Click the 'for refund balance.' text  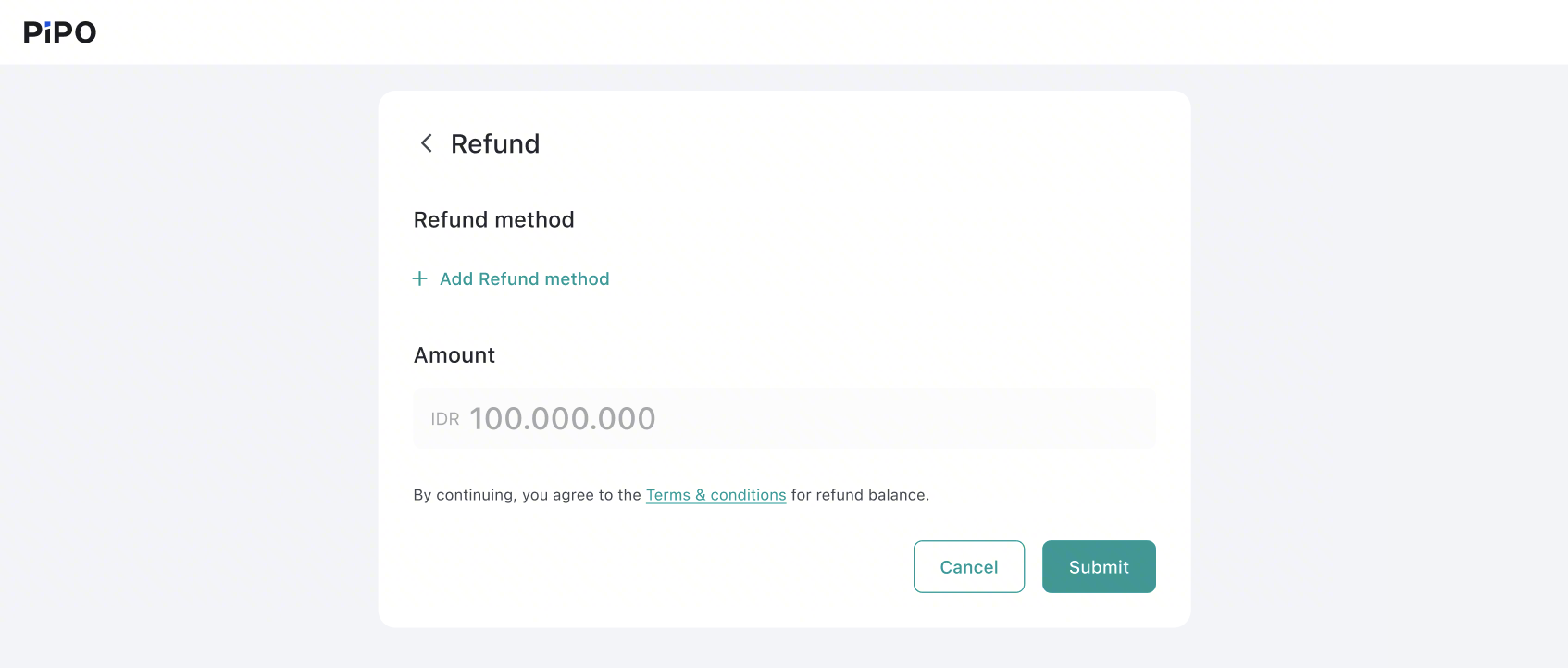click(860, 495)
